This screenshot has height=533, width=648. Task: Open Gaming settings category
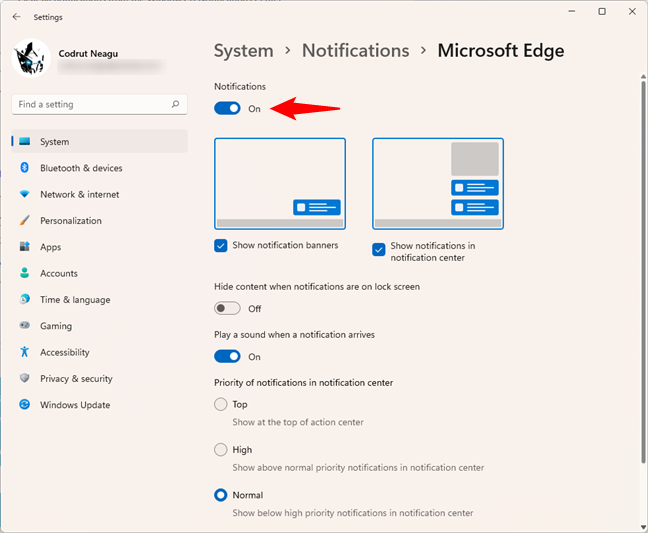point(100,326)
